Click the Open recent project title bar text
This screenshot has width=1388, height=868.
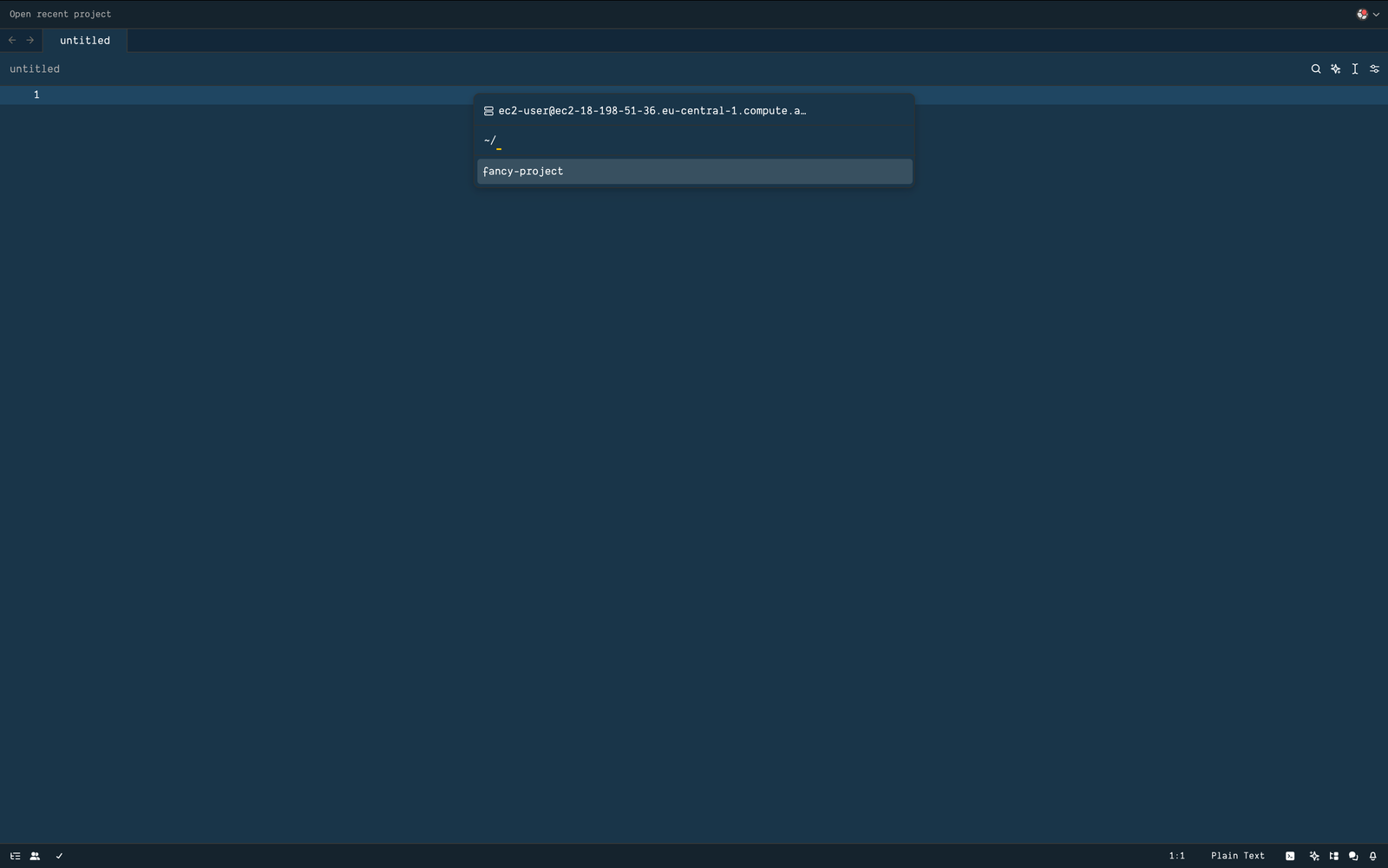[60, 14]
